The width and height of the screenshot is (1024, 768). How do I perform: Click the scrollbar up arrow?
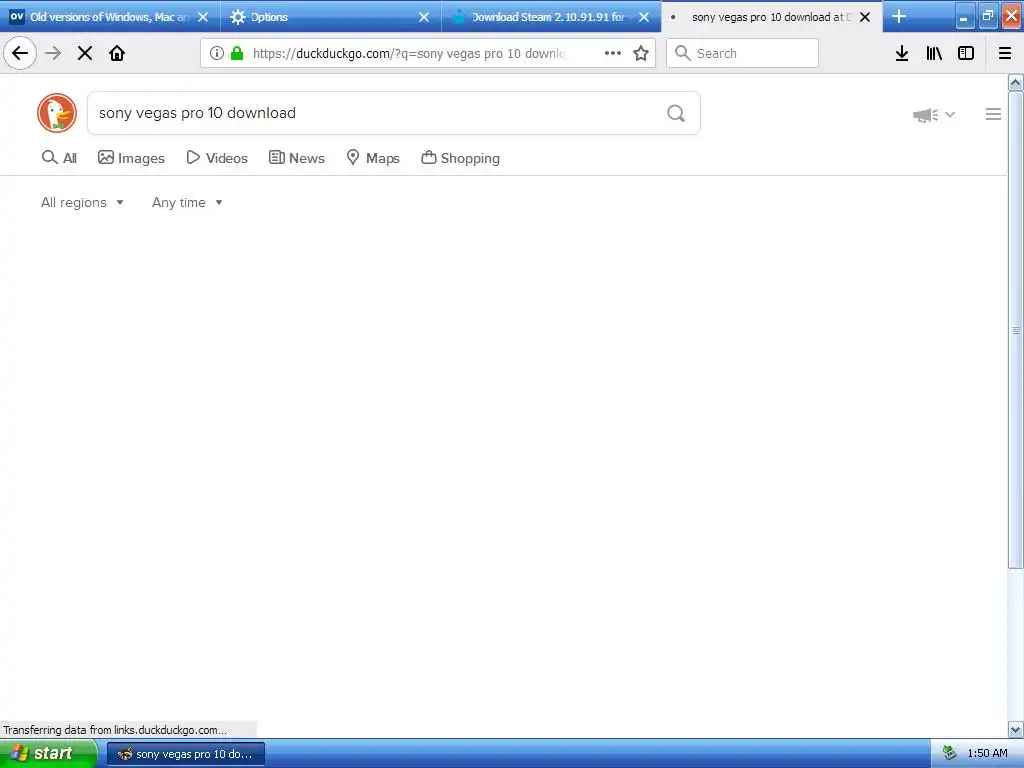click(x=1016, y=83)
